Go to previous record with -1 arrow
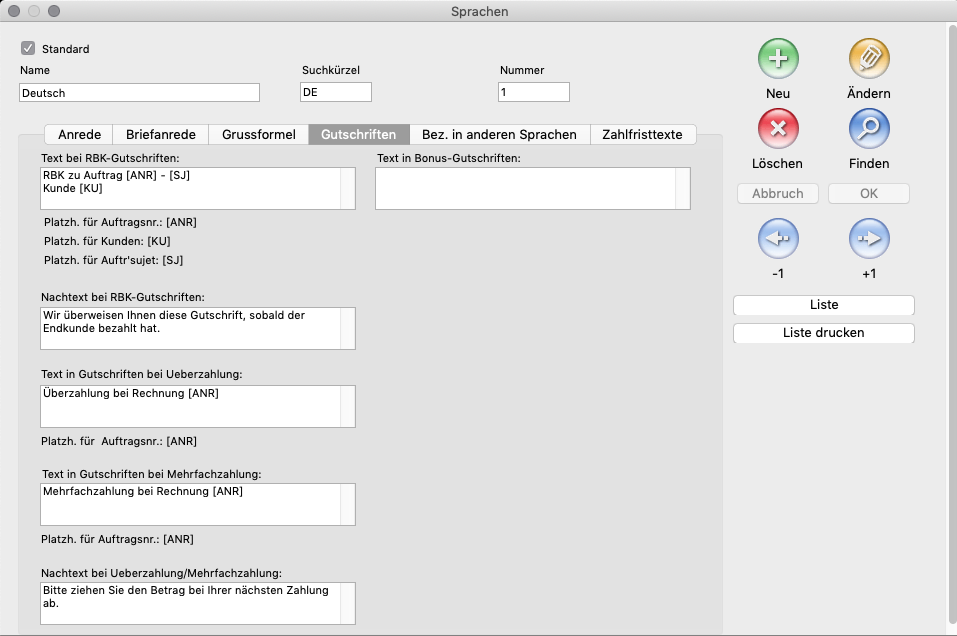The height and width of the screenshot is (636, 957). pyautogui.click(x=778, y=239)
